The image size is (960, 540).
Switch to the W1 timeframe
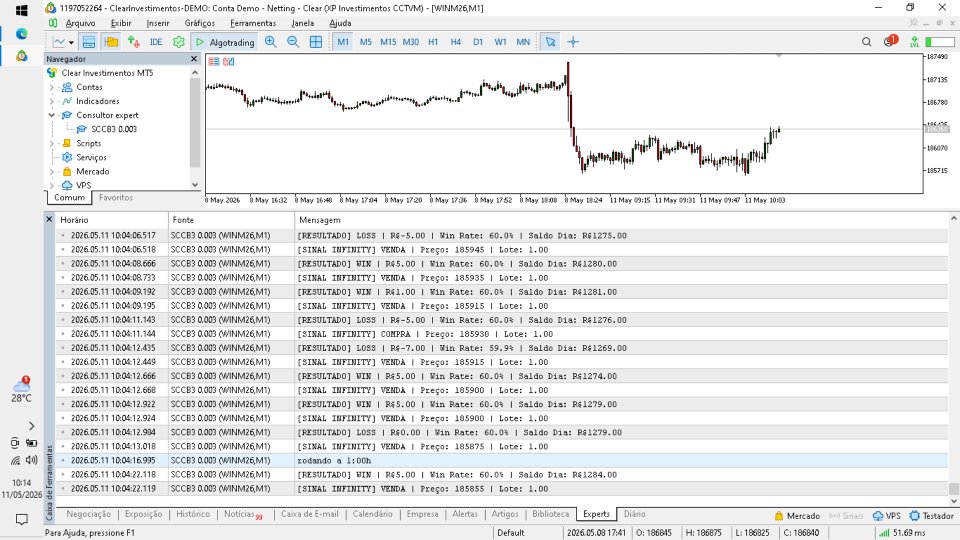pos(500,42)
